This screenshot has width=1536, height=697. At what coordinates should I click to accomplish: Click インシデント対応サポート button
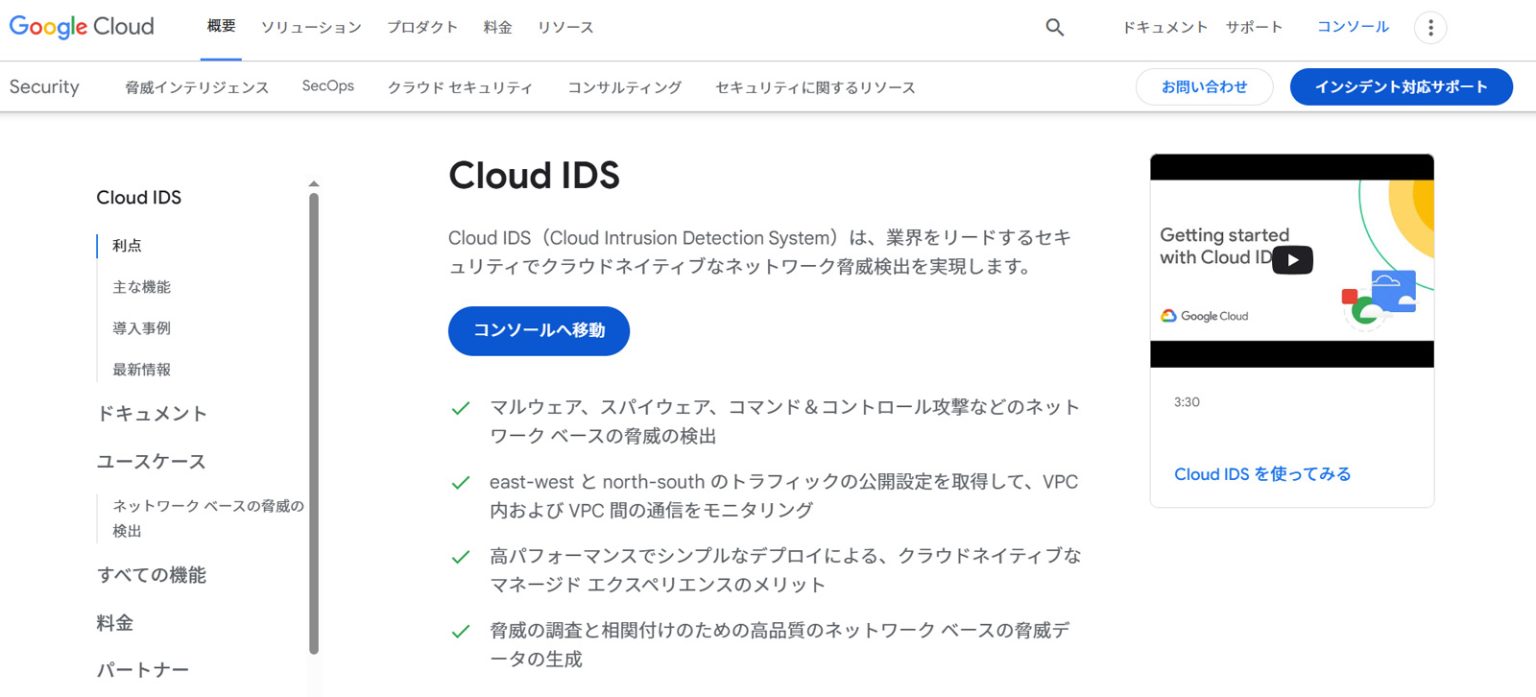pos(1400,87)
